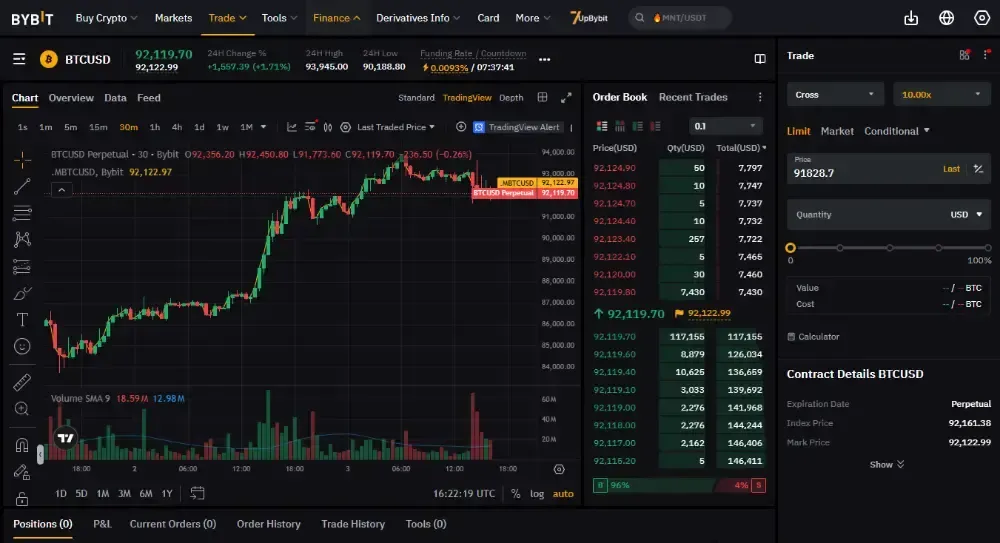The image size is (1000, 543).
Task: Open the horizontal lines Fibonacci tool
Action: click(22, 213)
